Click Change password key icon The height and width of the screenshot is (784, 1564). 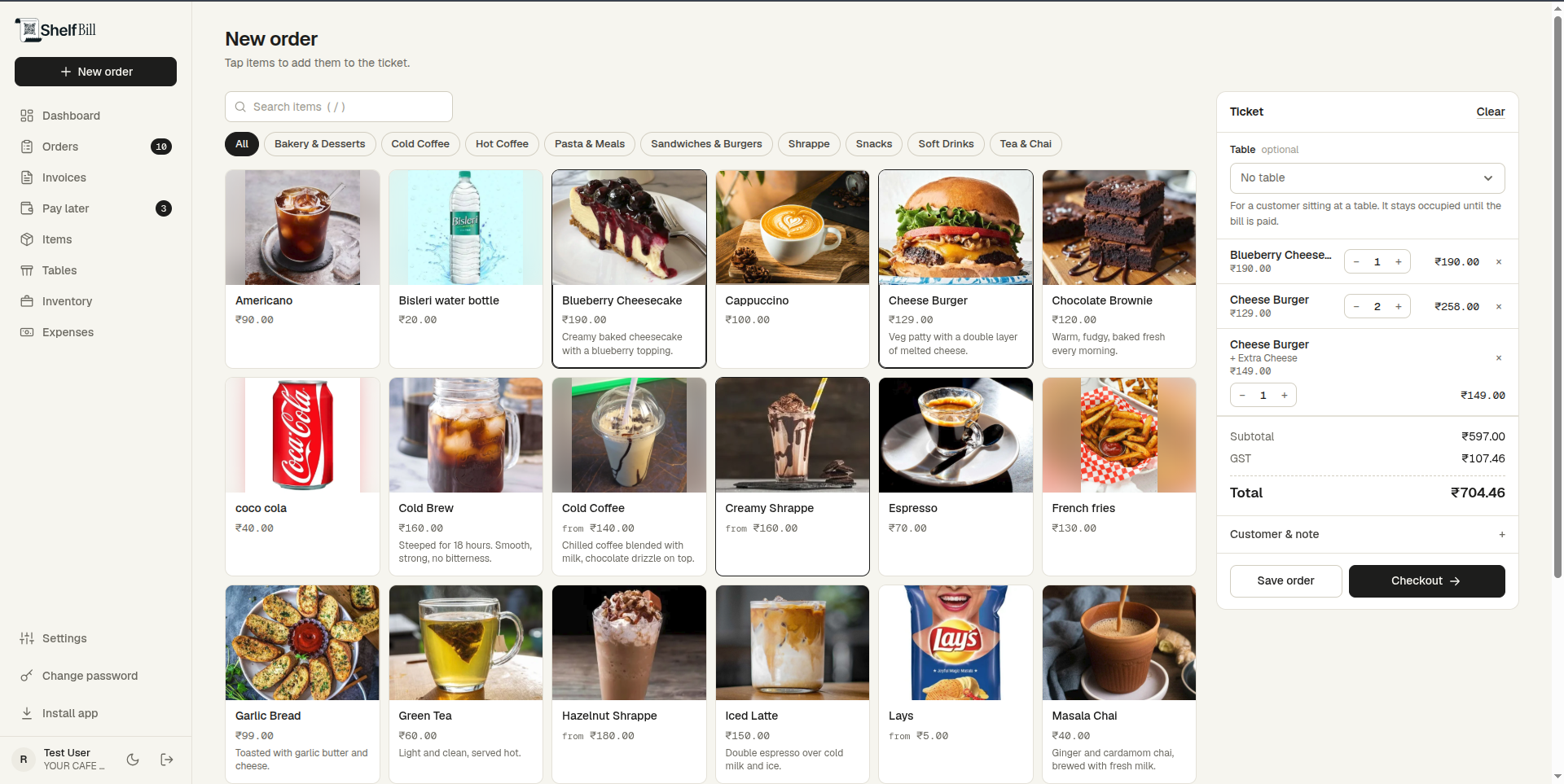(x=27, y=676)
